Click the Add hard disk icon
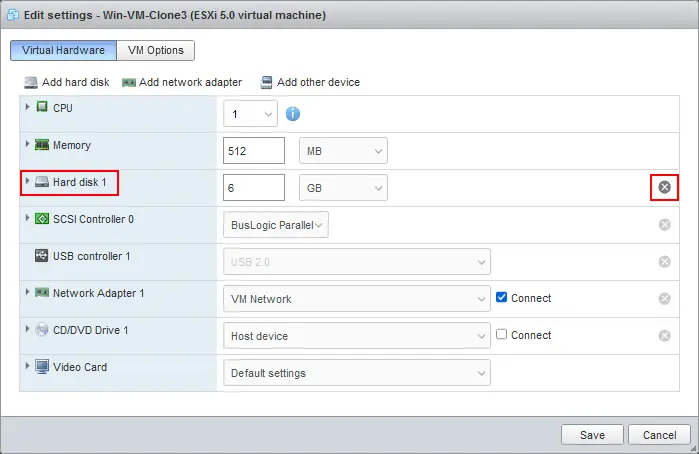 31,83
